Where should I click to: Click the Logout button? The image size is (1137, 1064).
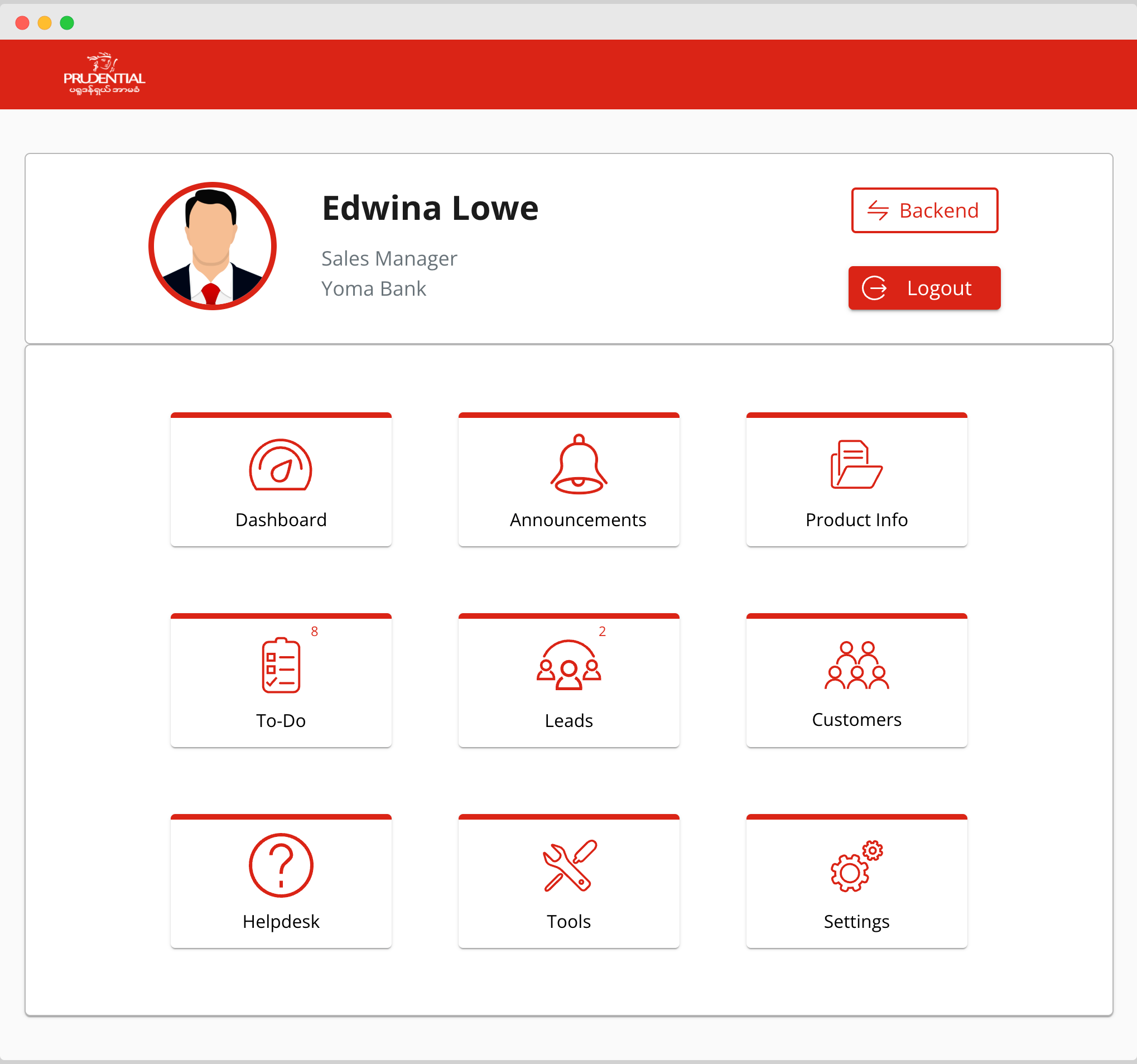(x=924, y=288)
